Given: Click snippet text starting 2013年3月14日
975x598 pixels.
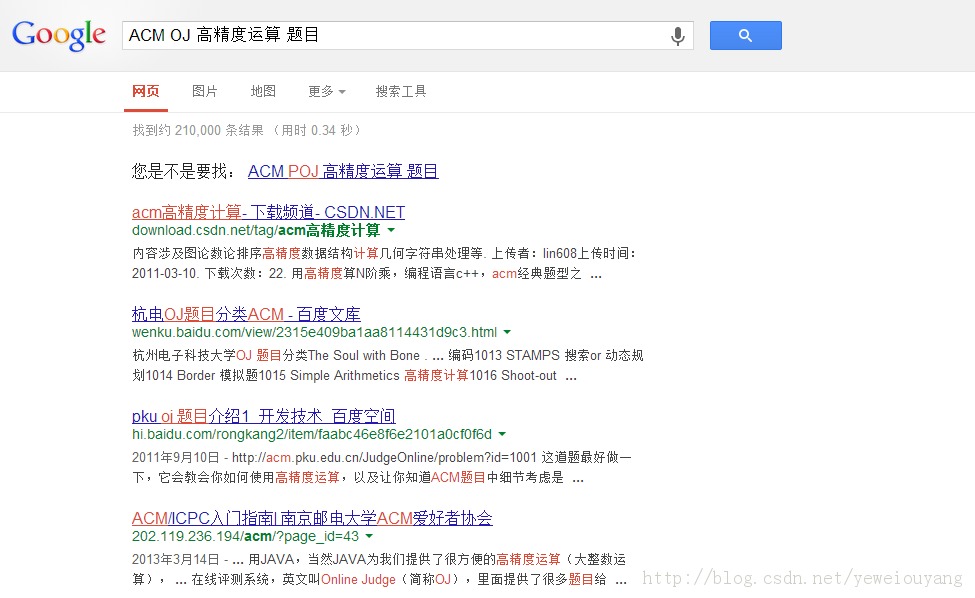Looking at the screenshot, I should click(379, 569).
